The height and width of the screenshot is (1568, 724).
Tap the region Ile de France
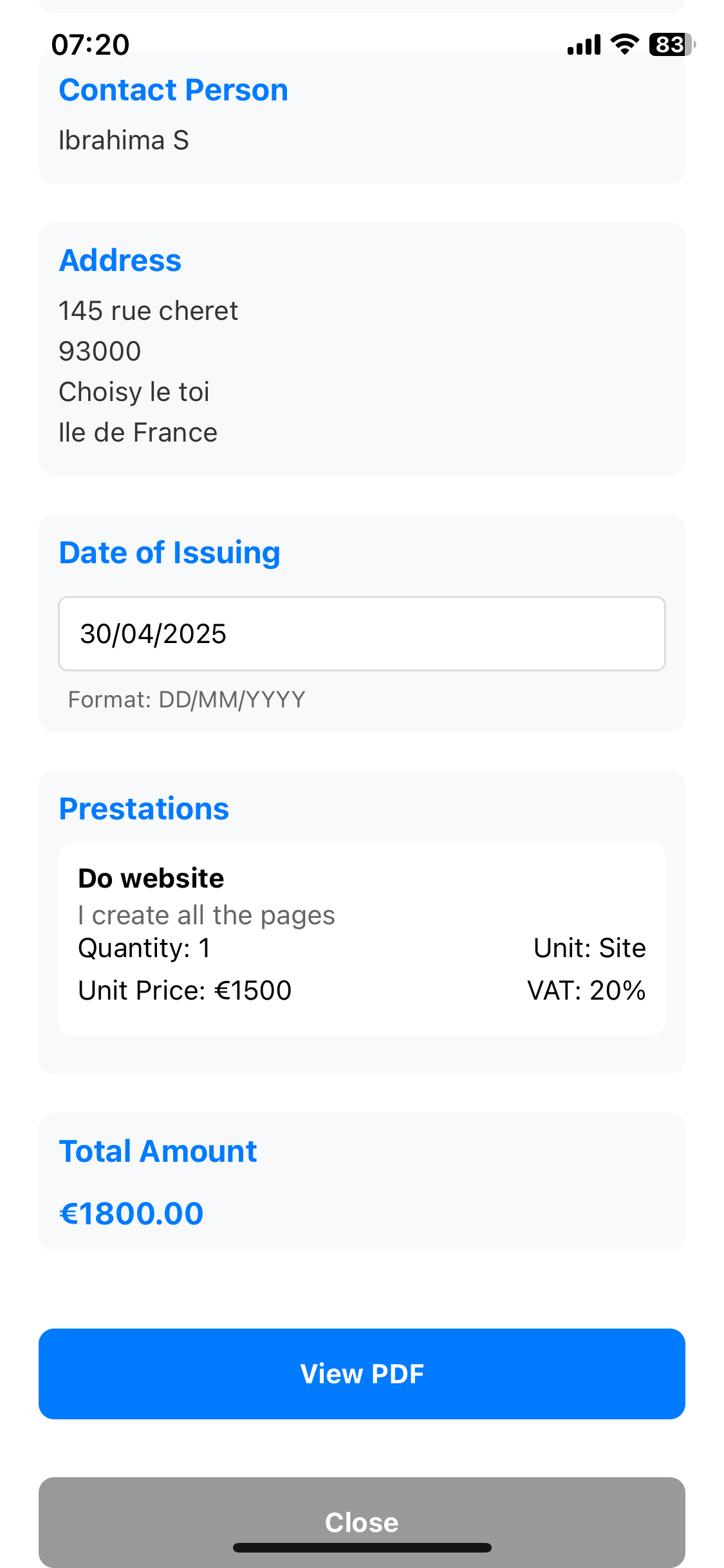138,433
